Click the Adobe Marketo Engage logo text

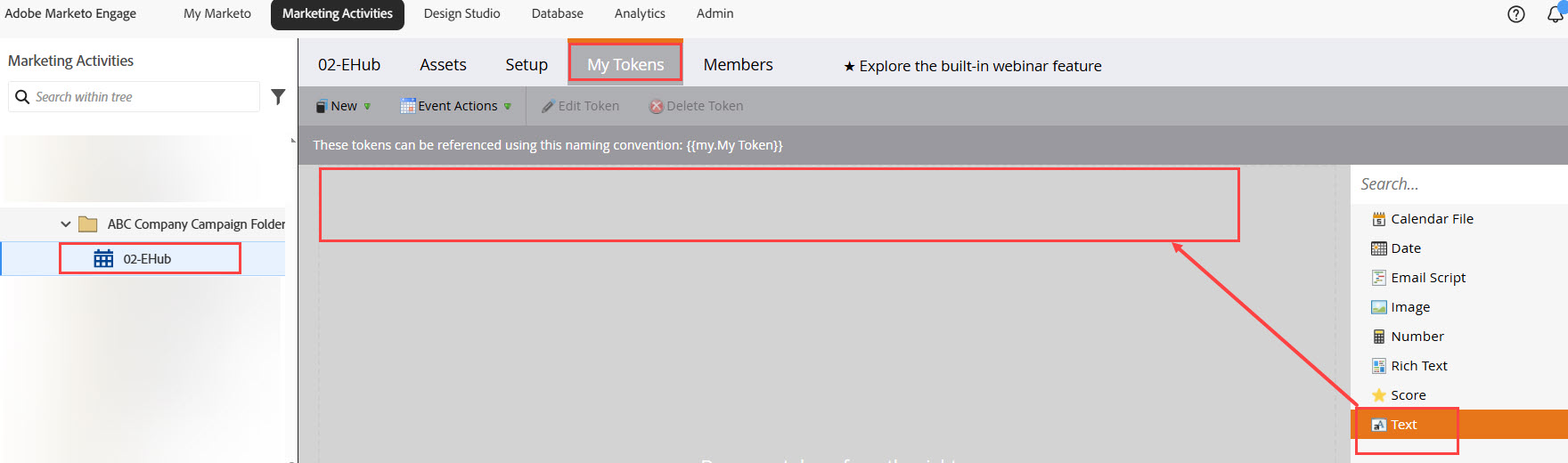pos(70,13)
